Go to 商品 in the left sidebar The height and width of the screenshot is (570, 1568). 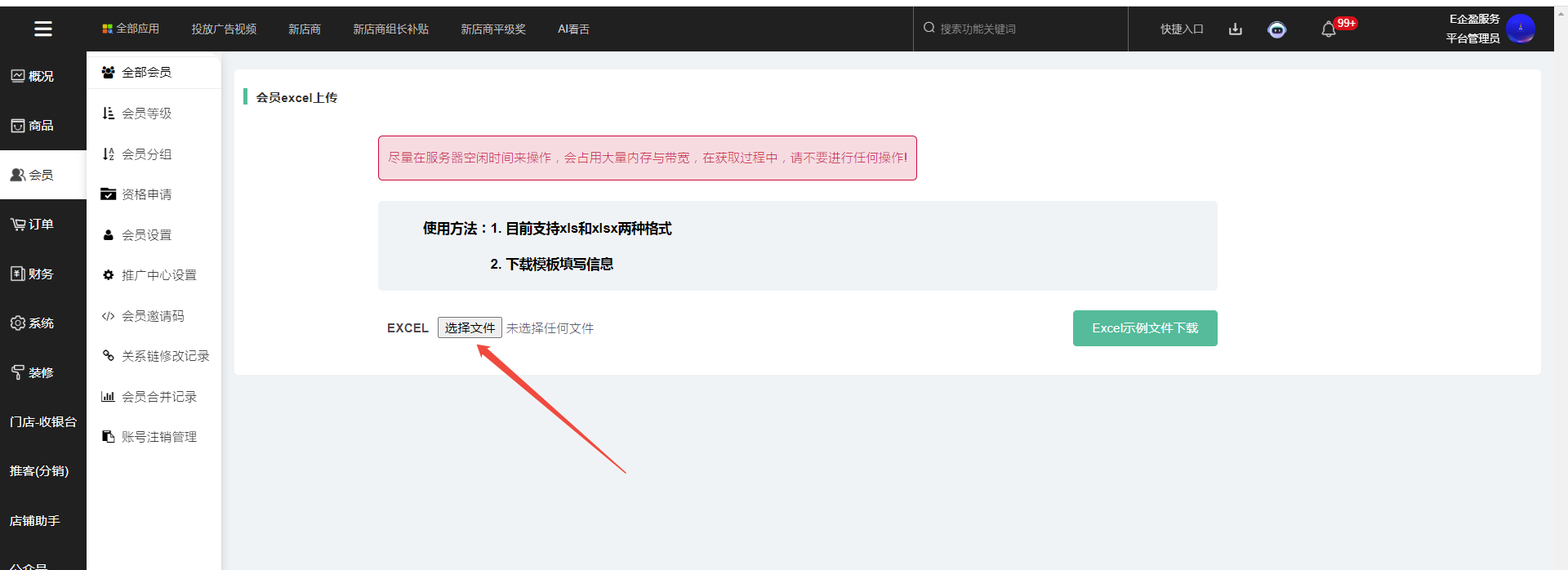pos(33,126)
